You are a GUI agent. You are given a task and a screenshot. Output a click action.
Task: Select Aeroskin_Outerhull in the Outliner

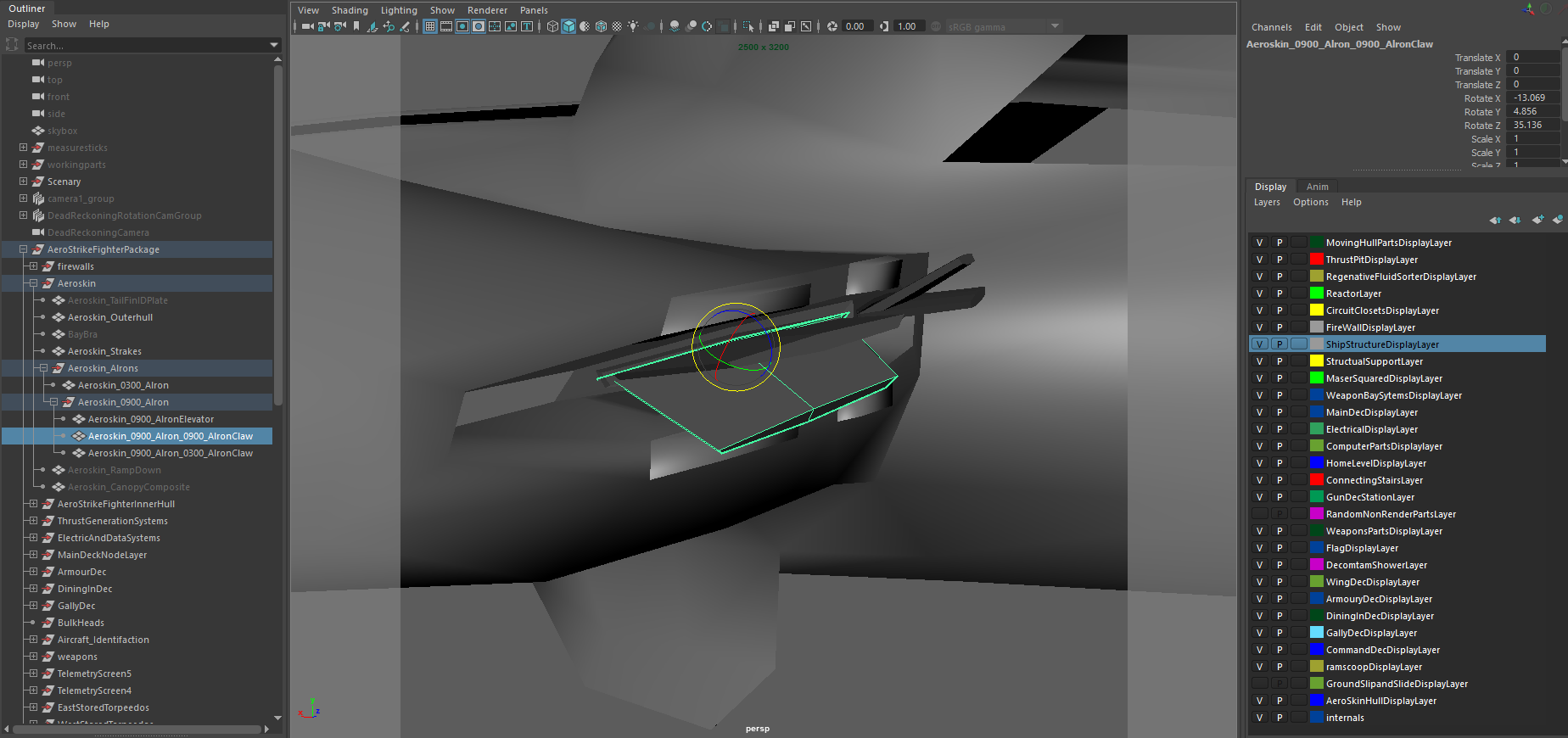coord(110,317)
